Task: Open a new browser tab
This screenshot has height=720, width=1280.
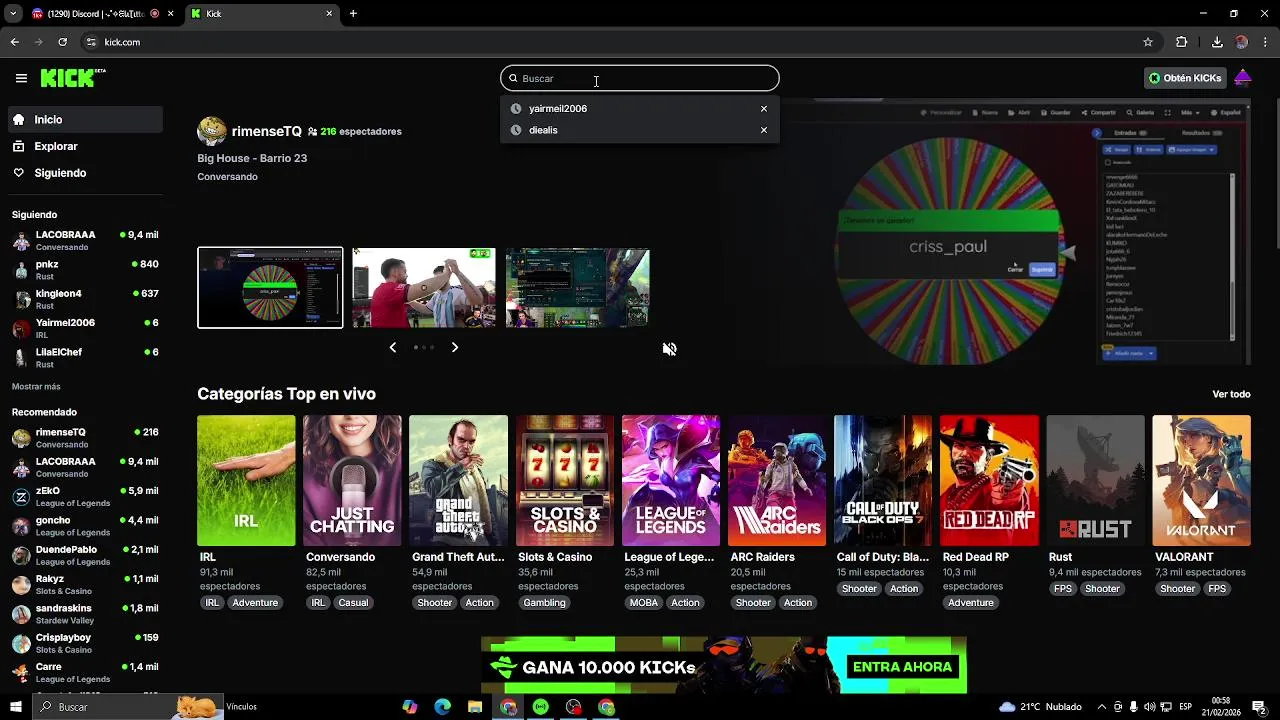Action: [353, 14]
